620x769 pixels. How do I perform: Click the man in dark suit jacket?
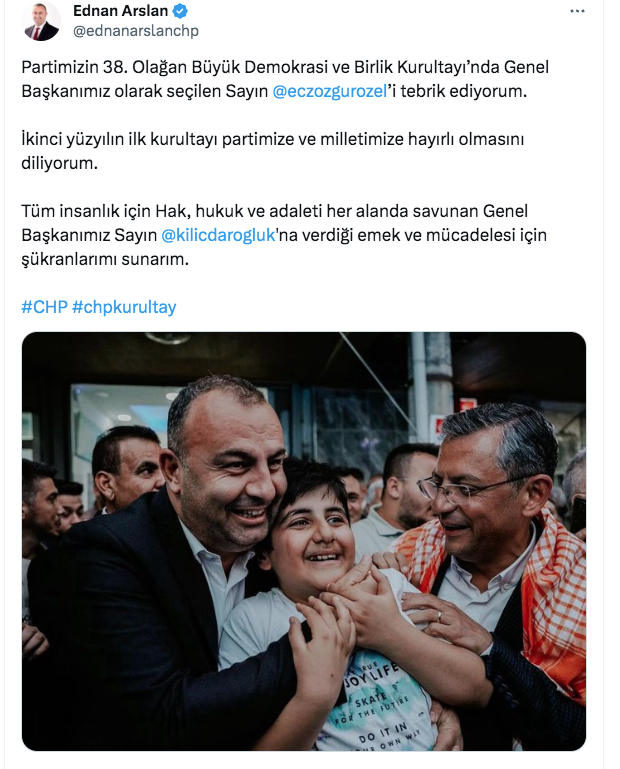tap(162, 564)
